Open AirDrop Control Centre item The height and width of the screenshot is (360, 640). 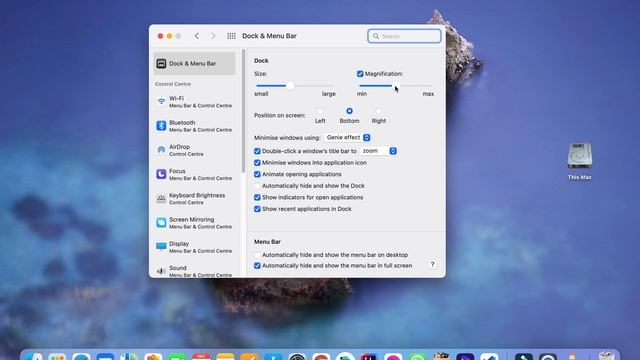point(194,150)
